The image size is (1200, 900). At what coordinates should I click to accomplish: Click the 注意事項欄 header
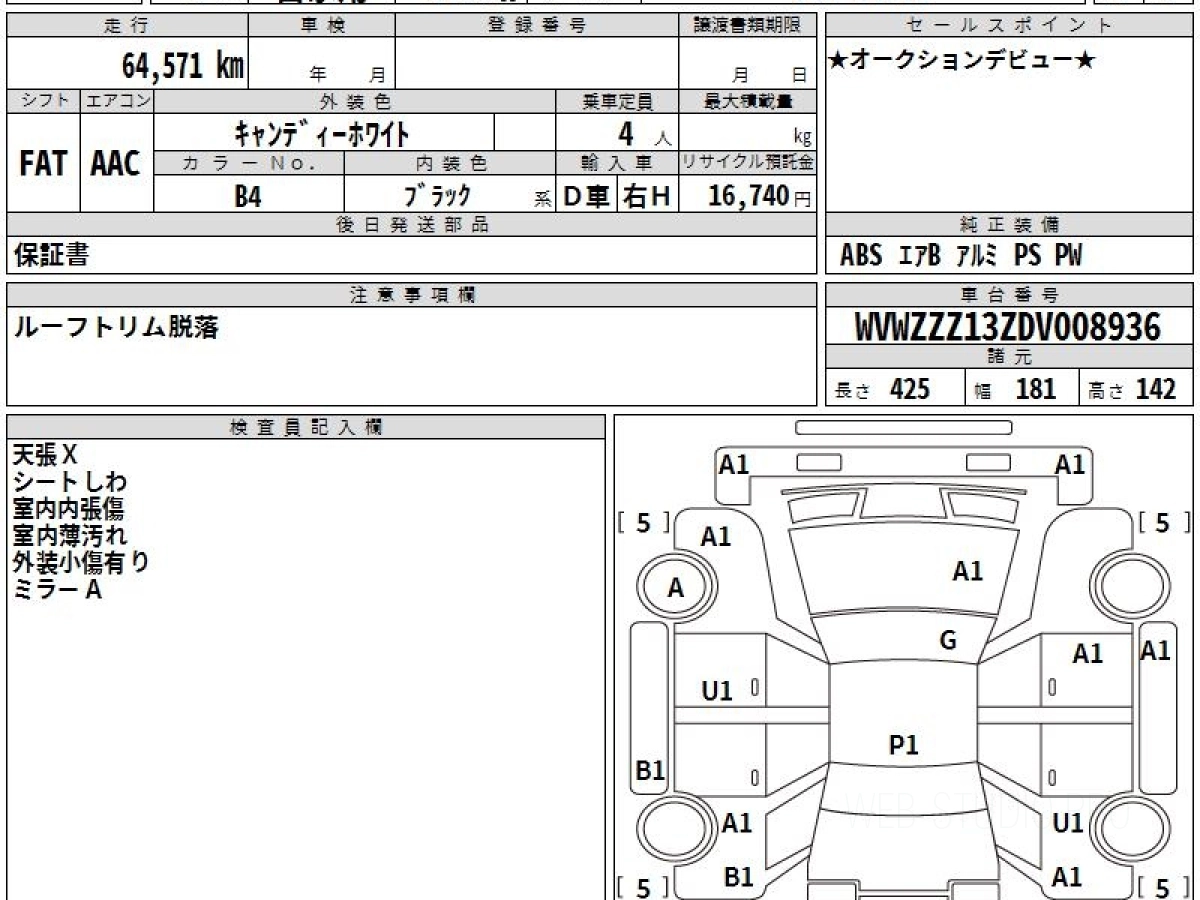click(411, 295)
